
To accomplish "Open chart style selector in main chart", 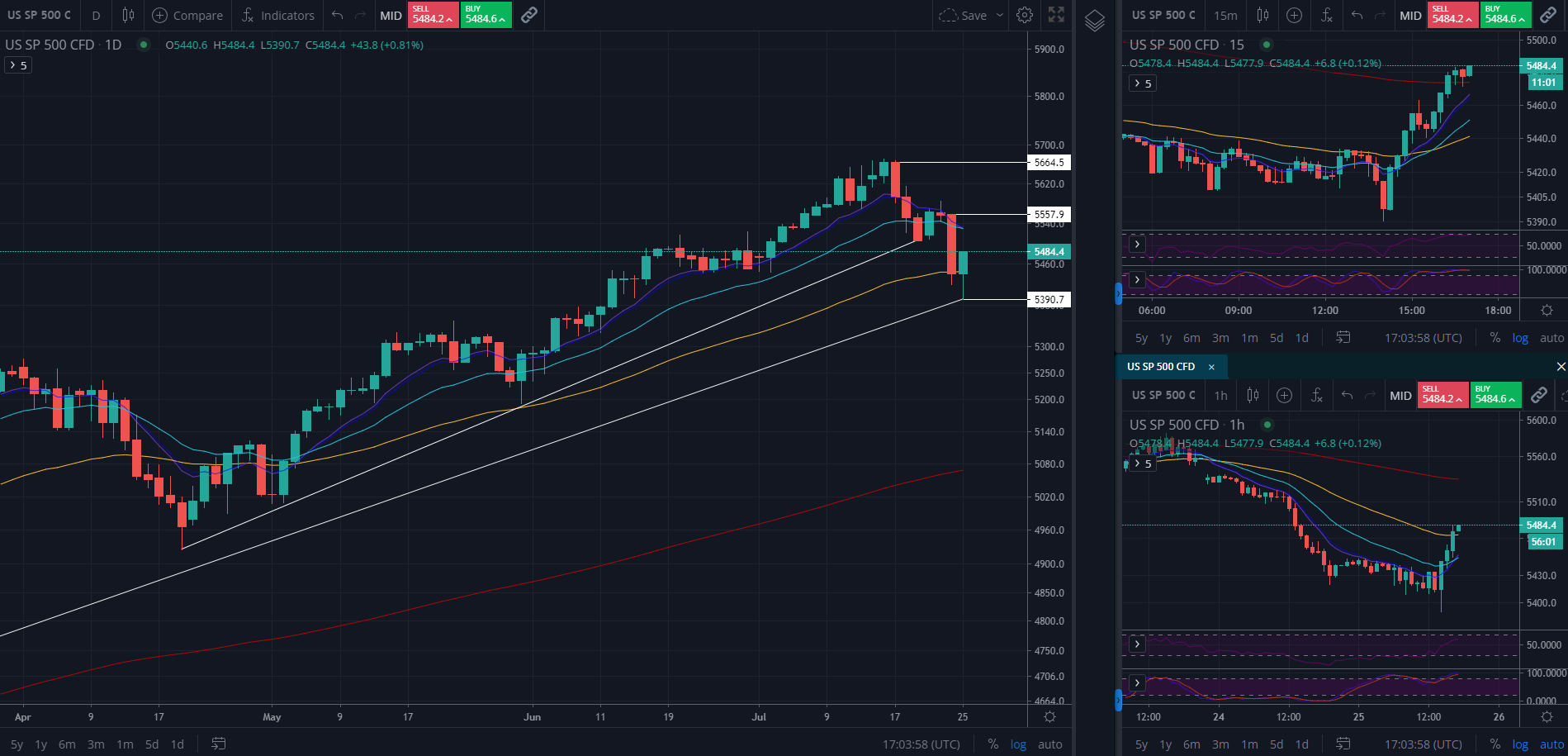I will coord(128,15).
